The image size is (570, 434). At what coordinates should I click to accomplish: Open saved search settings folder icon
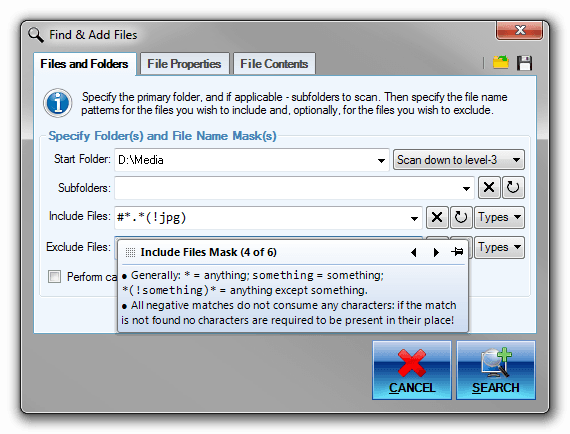pos(501,63)
